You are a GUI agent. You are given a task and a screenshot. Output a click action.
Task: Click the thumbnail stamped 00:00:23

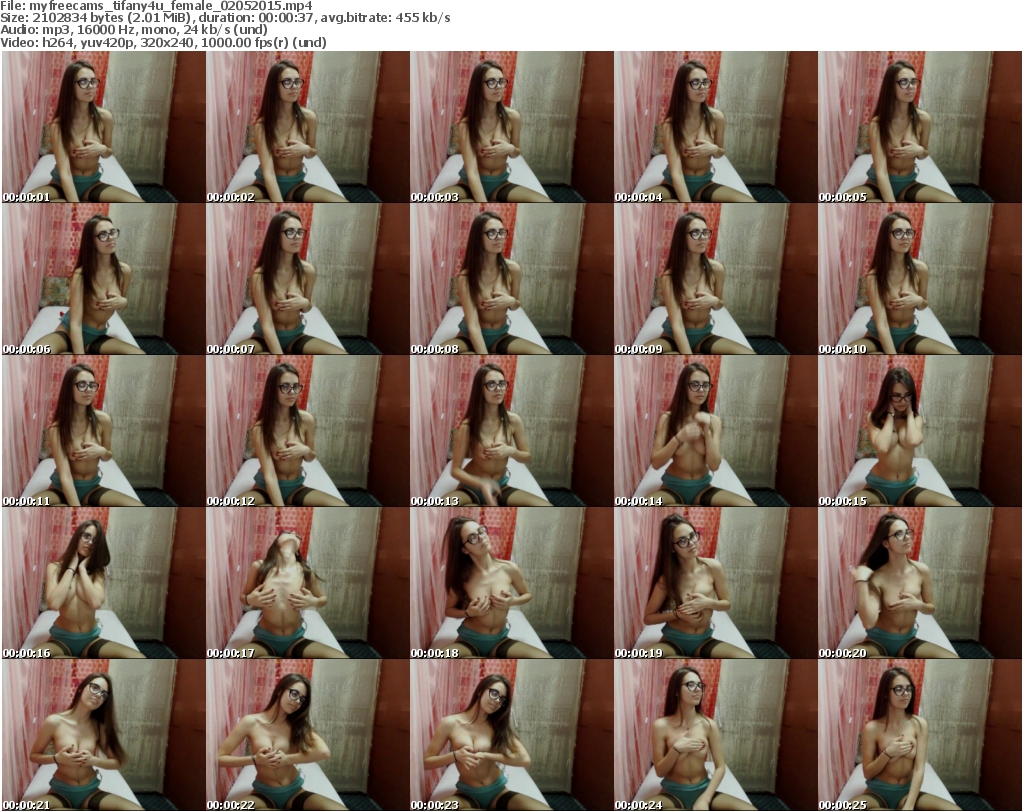(511, 735)
